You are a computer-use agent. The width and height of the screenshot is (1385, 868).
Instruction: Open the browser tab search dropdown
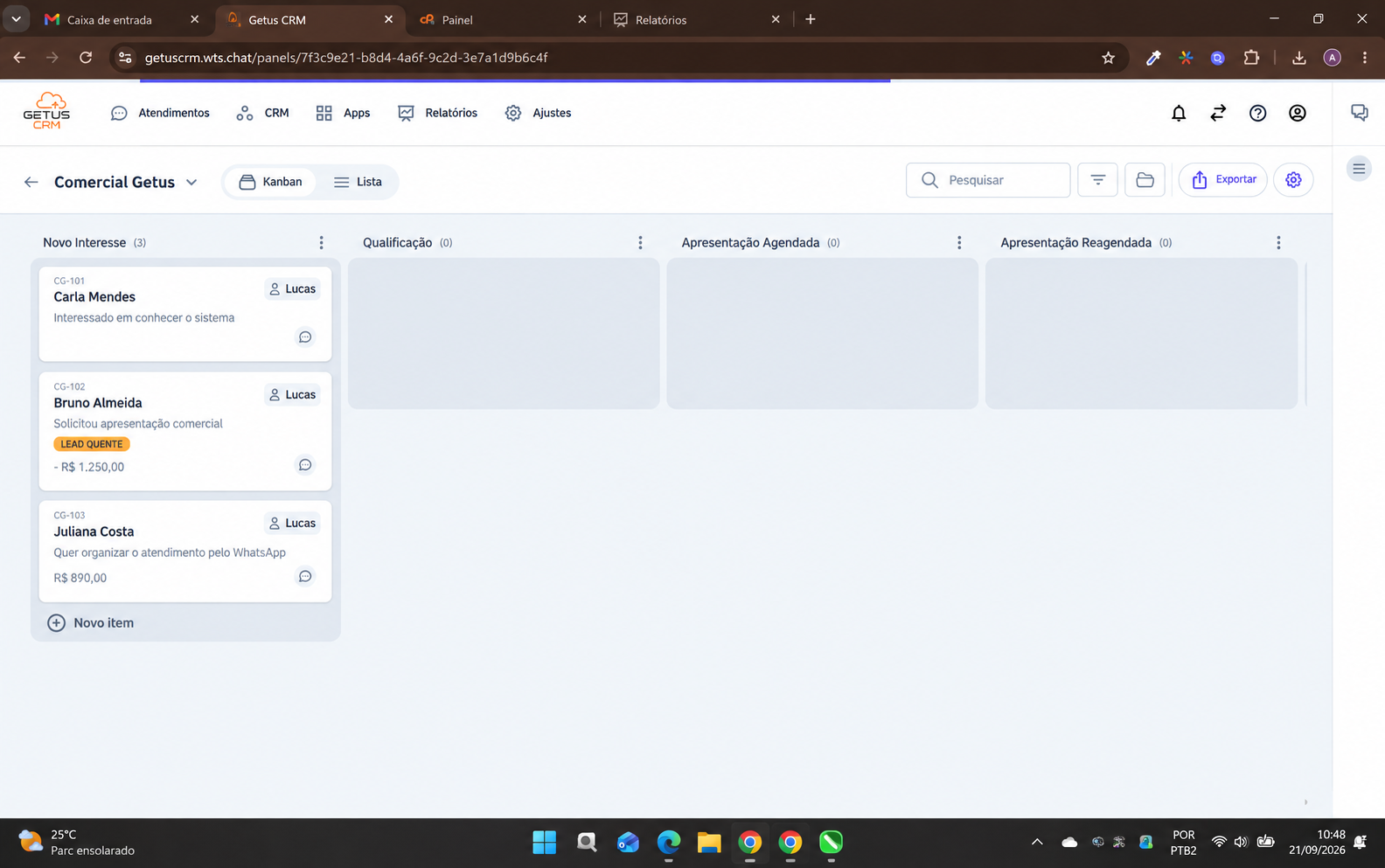(x=16, y=19)
